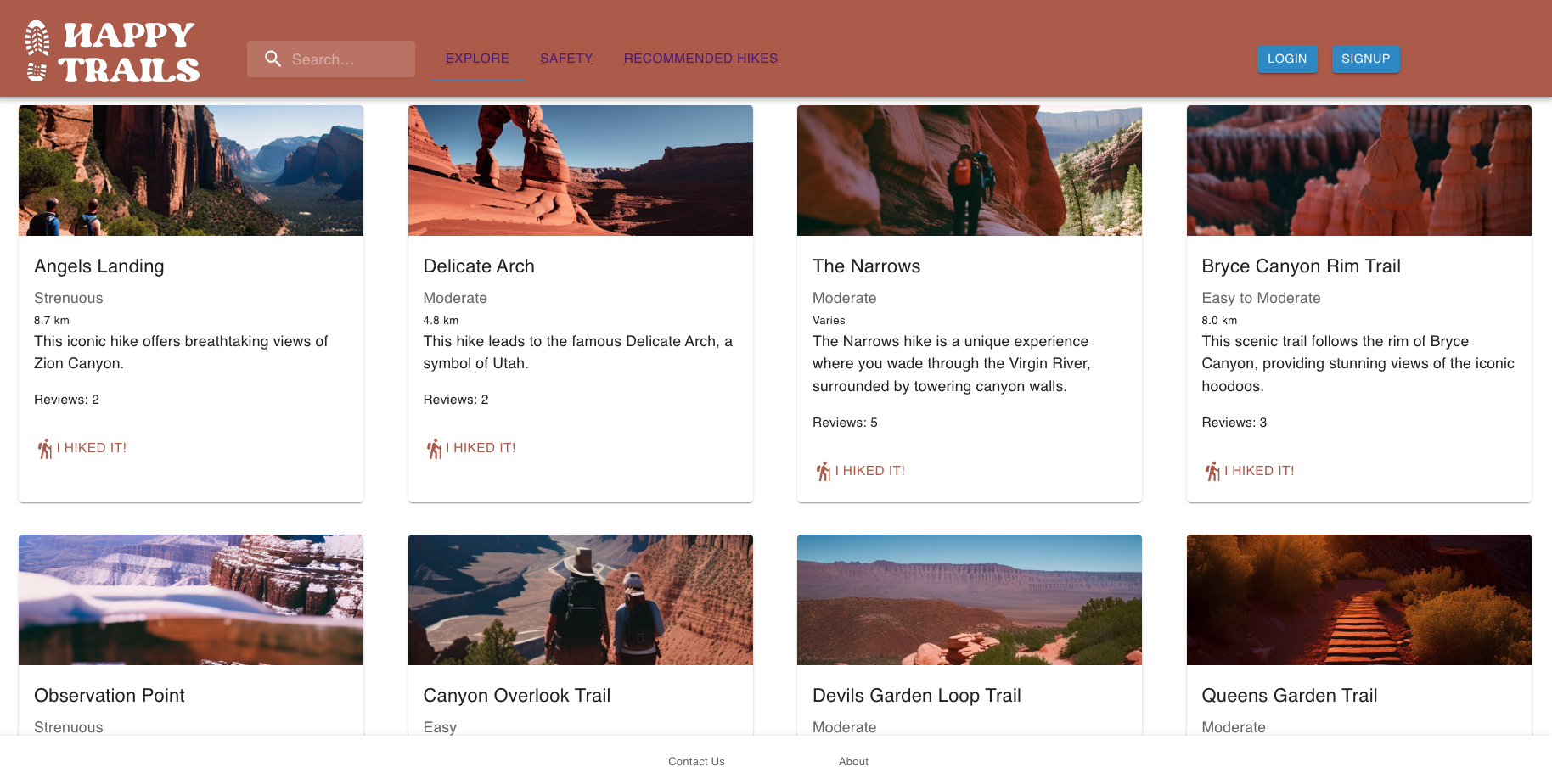Open the Angels Landing trail photo
Image resolution: width=1552 pixels, height=784 pixels.
(x=191, y=171)
